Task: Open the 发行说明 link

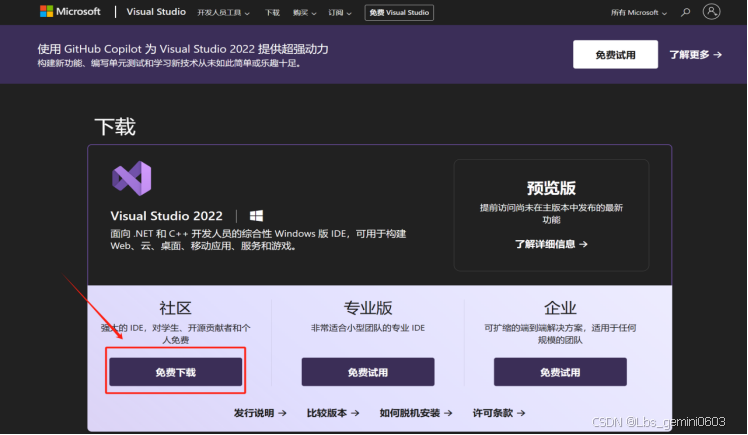Action: [x=260, y=413]
